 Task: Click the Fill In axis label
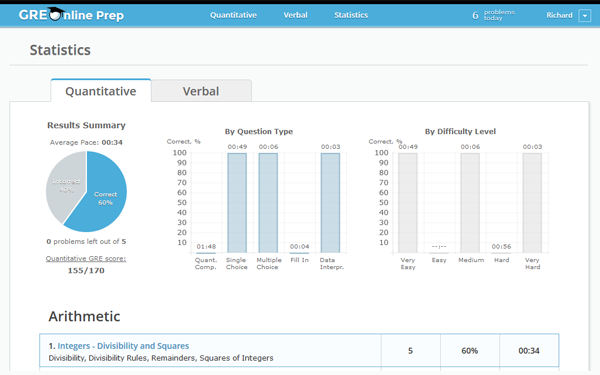[x=299, y=260]
